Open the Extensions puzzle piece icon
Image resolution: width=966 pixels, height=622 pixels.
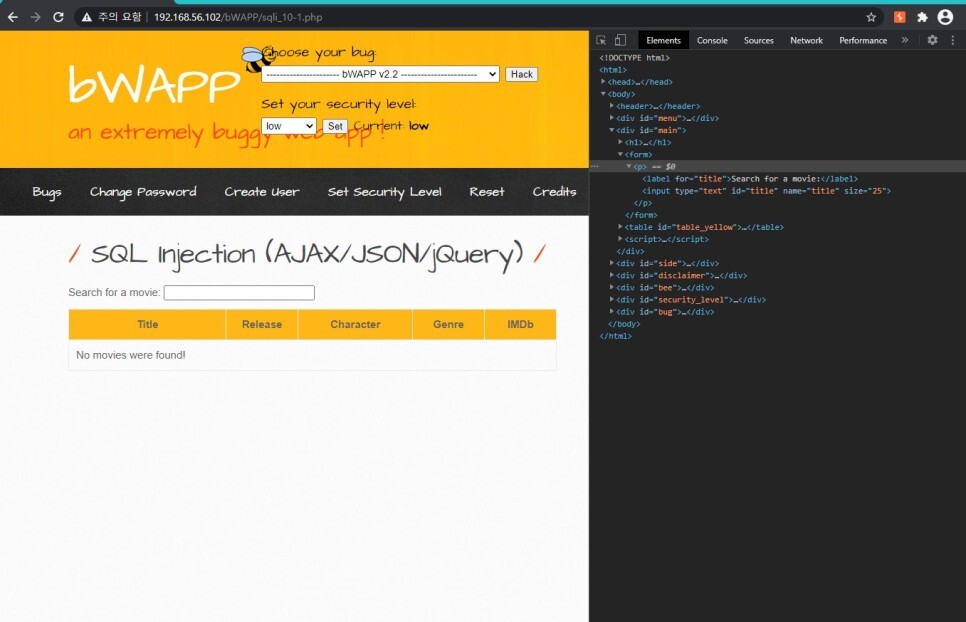922,17
